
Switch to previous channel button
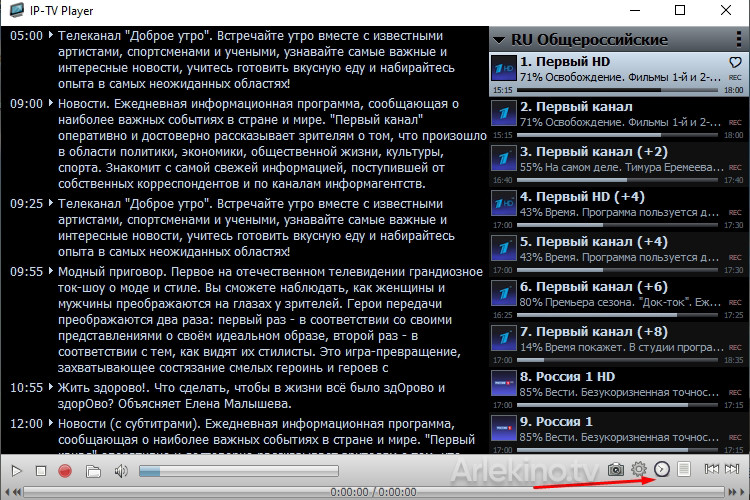(712, 469)
